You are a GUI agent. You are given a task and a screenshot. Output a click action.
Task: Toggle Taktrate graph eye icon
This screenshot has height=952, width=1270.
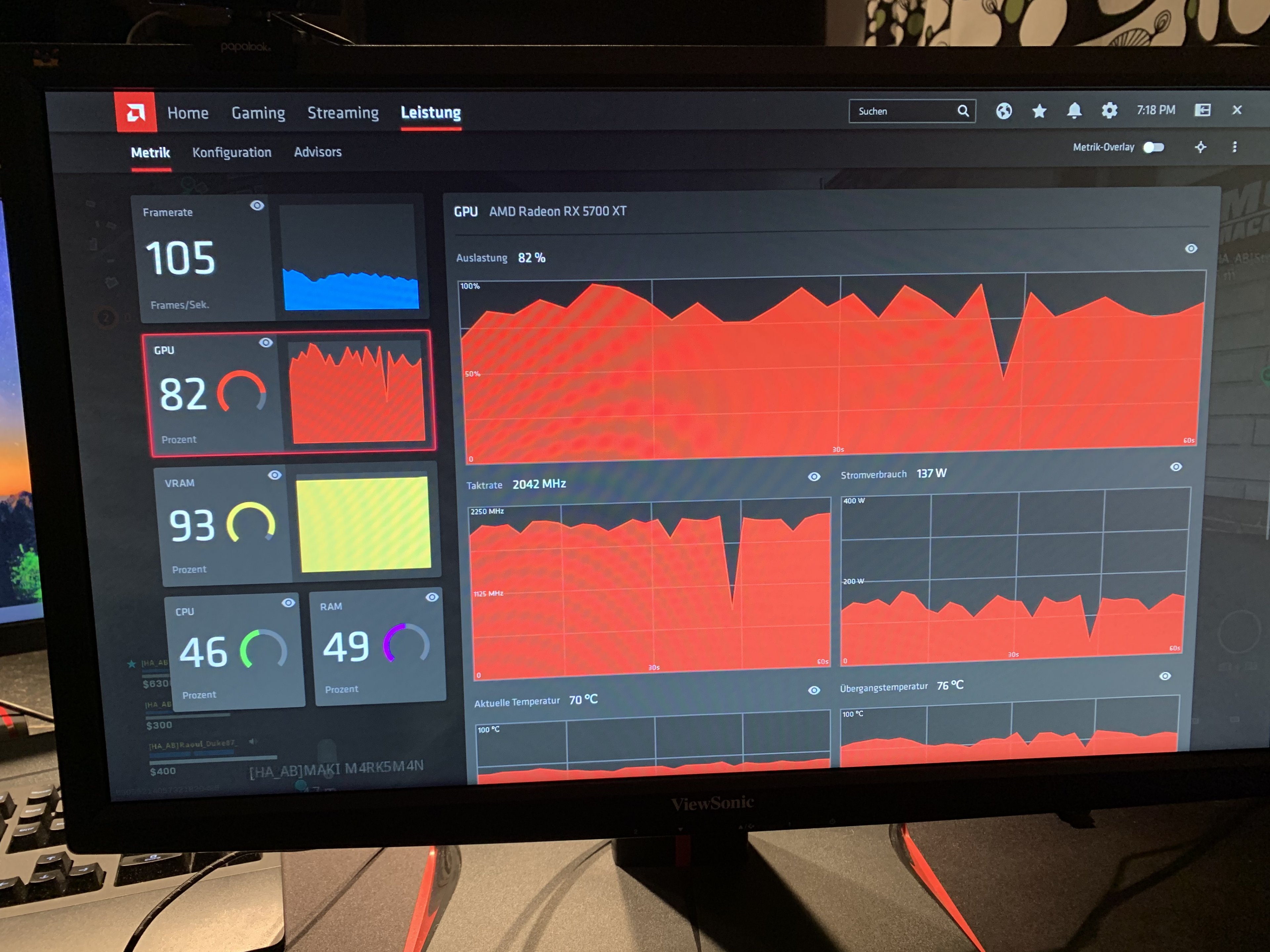click(814, 477)
